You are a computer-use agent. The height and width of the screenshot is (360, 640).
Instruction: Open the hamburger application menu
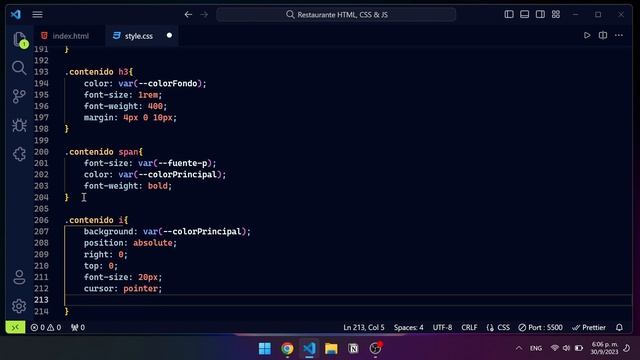pos(37,15)
